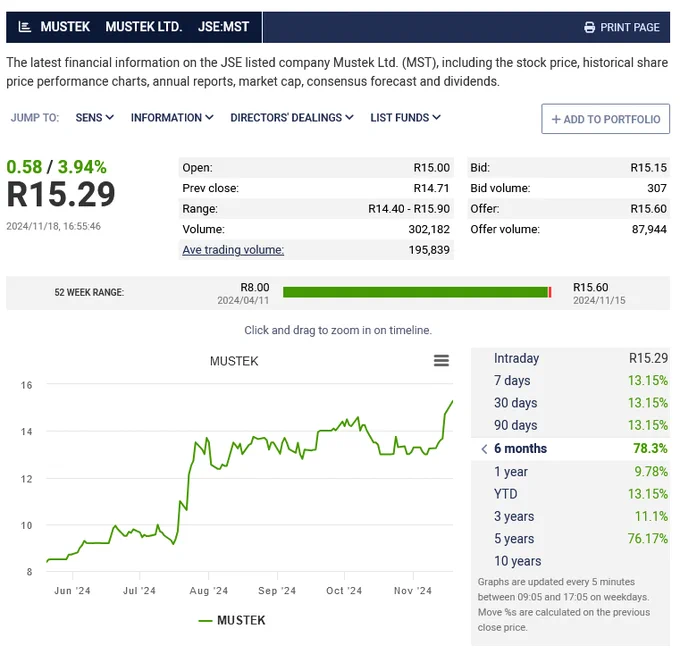Viewport: 680px width, 654px height.
Task: Expand the SENS dropdown
Action: pos(95,118)
